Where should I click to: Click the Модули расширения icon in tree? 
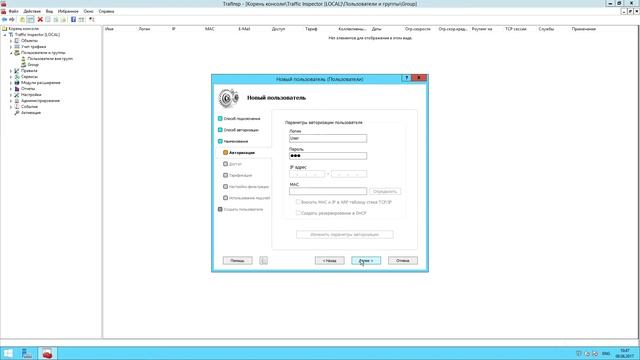click(x=17, y=82)
